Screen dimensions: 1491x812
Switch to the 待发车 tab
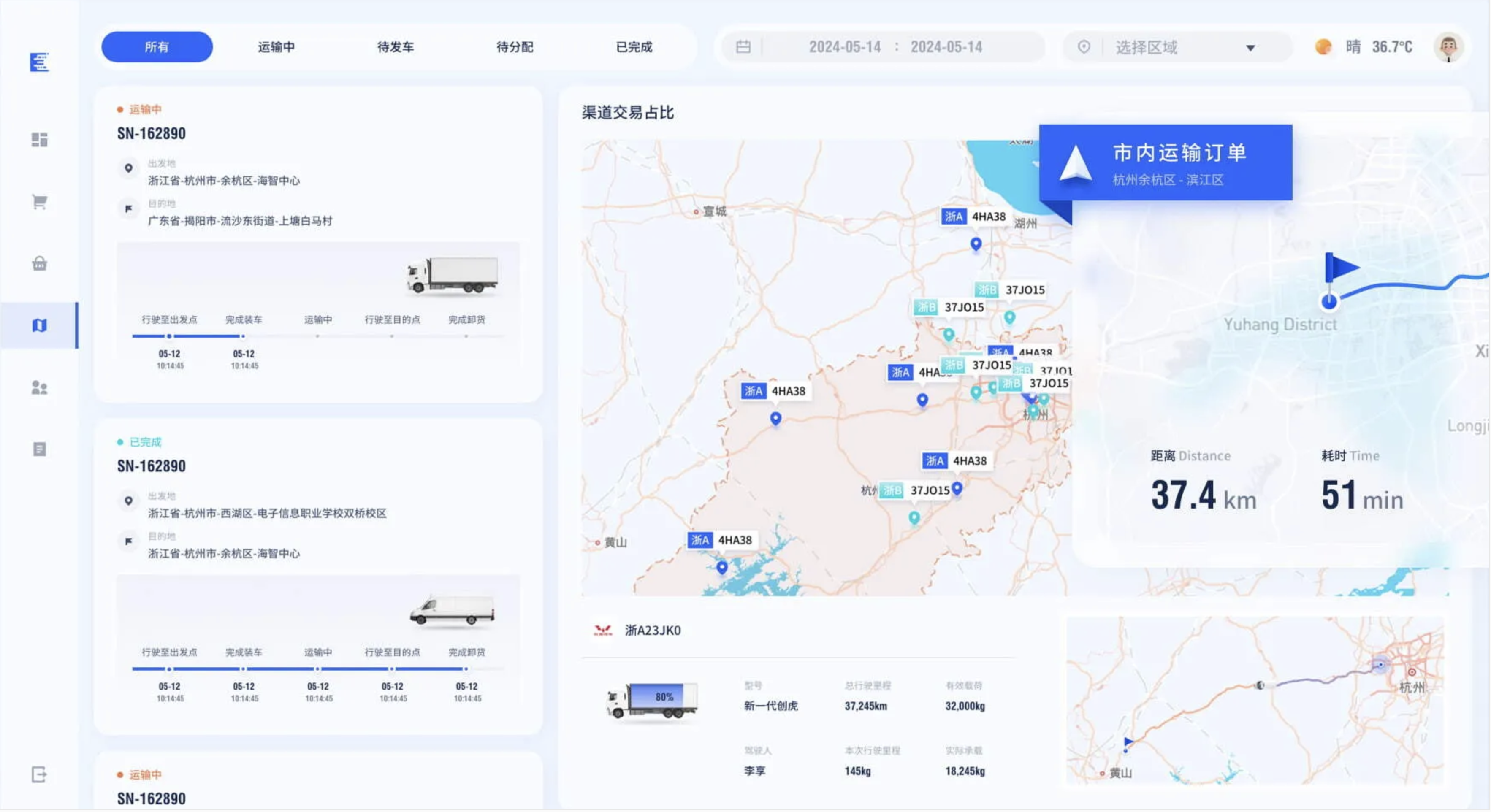(395, 47)
